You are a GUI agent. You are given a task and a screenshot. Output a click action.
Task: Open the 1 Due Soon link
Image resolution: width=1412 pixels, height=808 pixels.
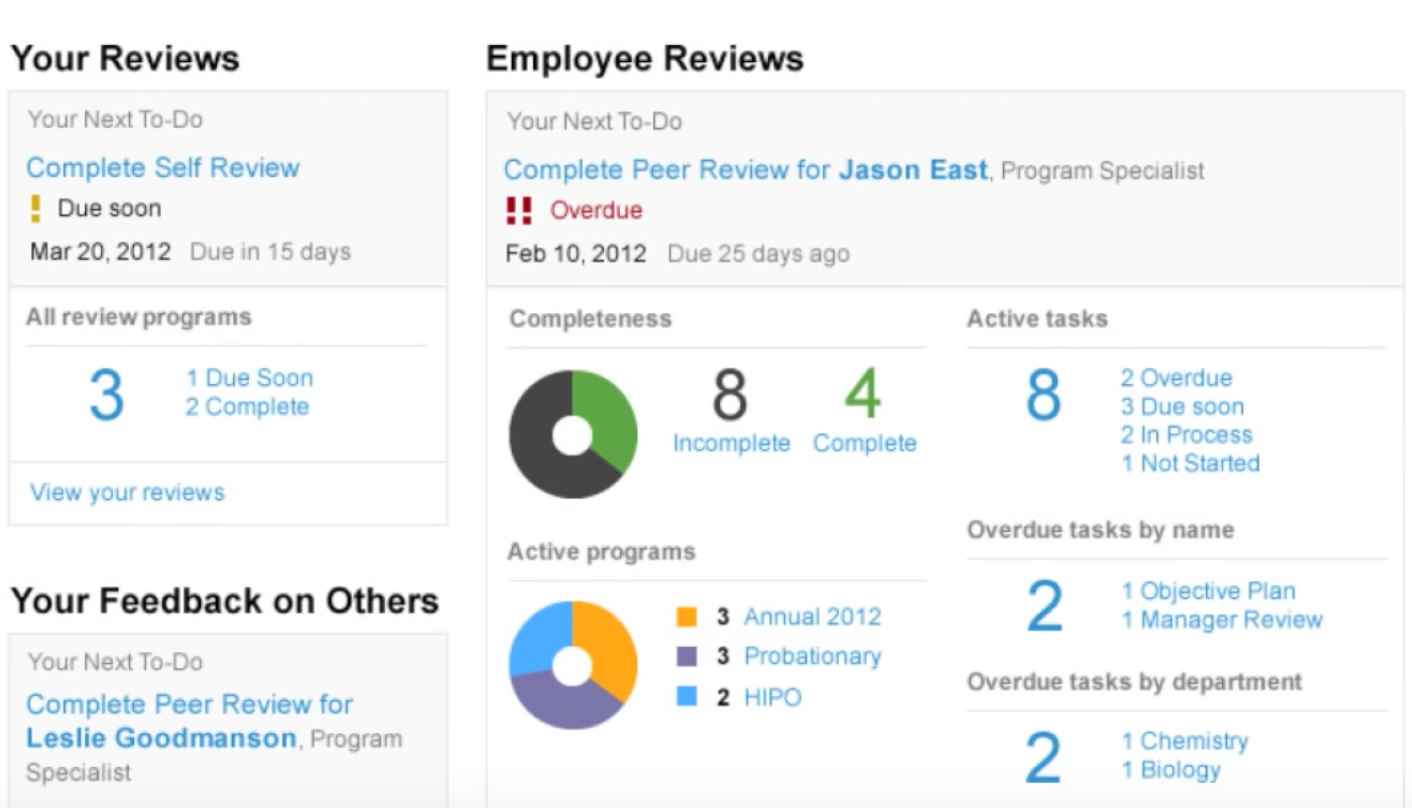tap(249, 378)
